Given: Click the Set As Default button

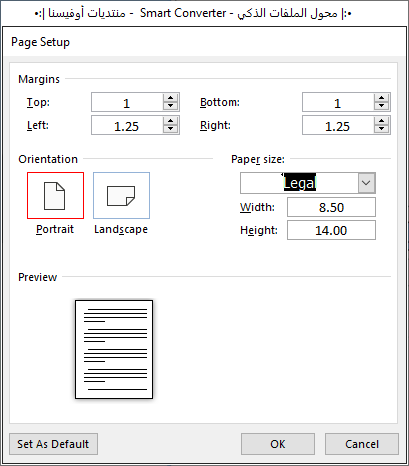Looking at the screenshot, I should 53,444.
